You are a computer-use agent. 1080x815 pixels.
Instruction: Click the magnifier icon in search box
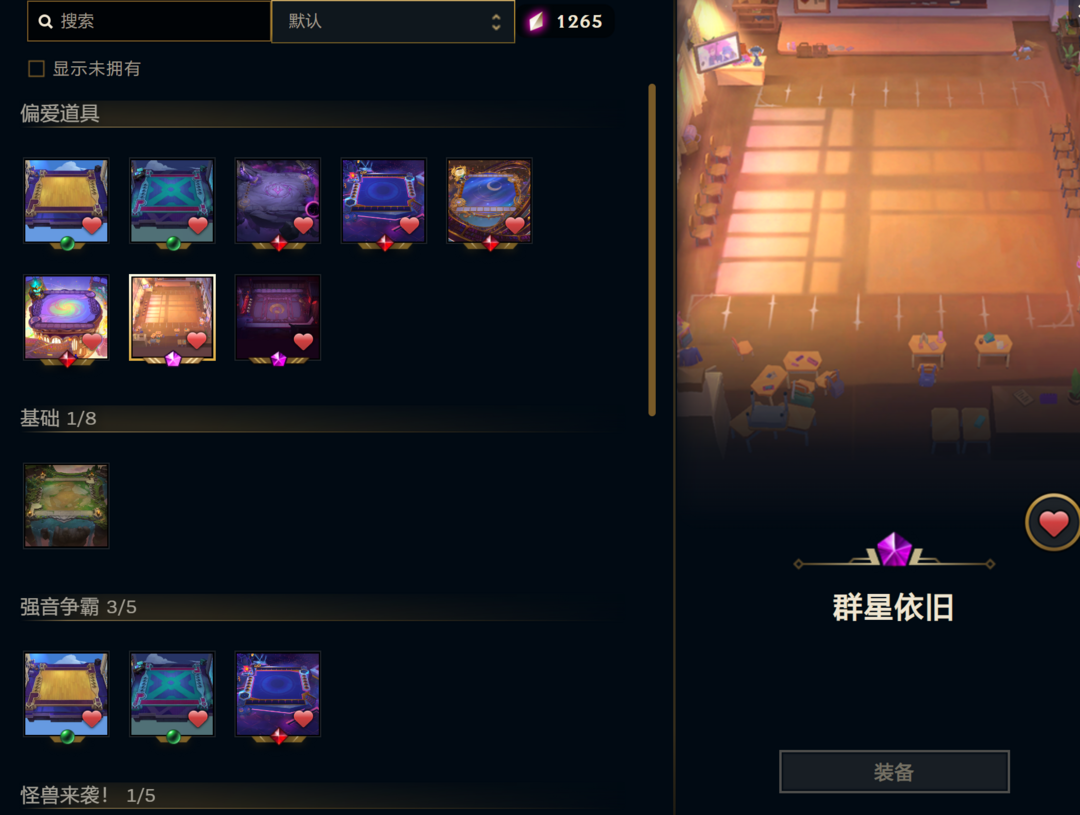pyautogui.click(x=45, y=21)
